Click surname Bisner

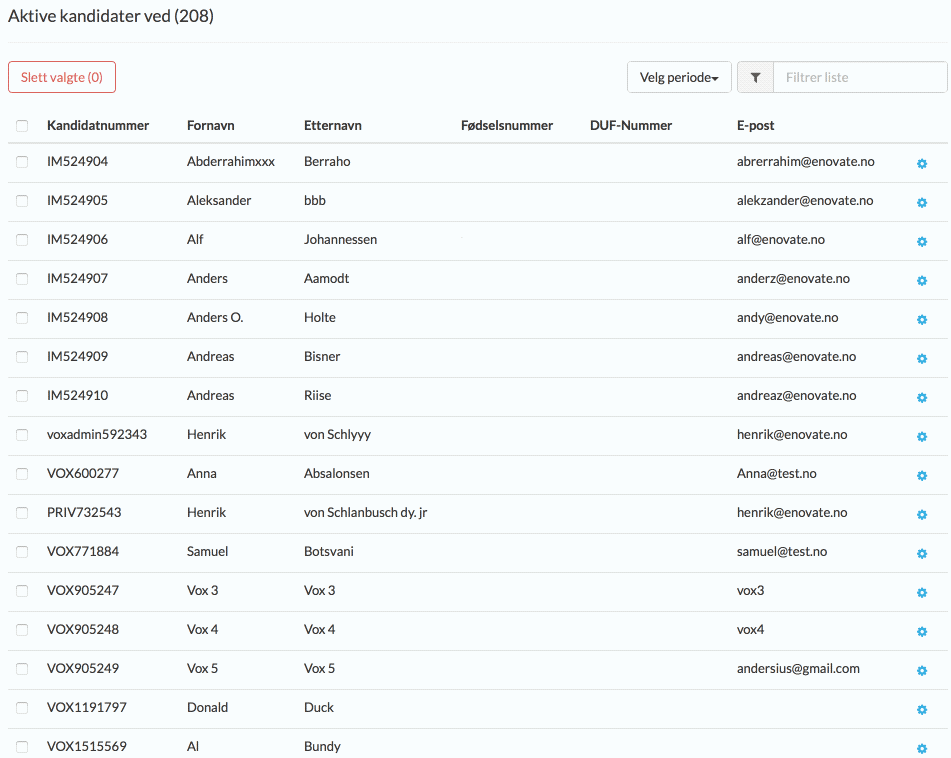coord(322,357)
